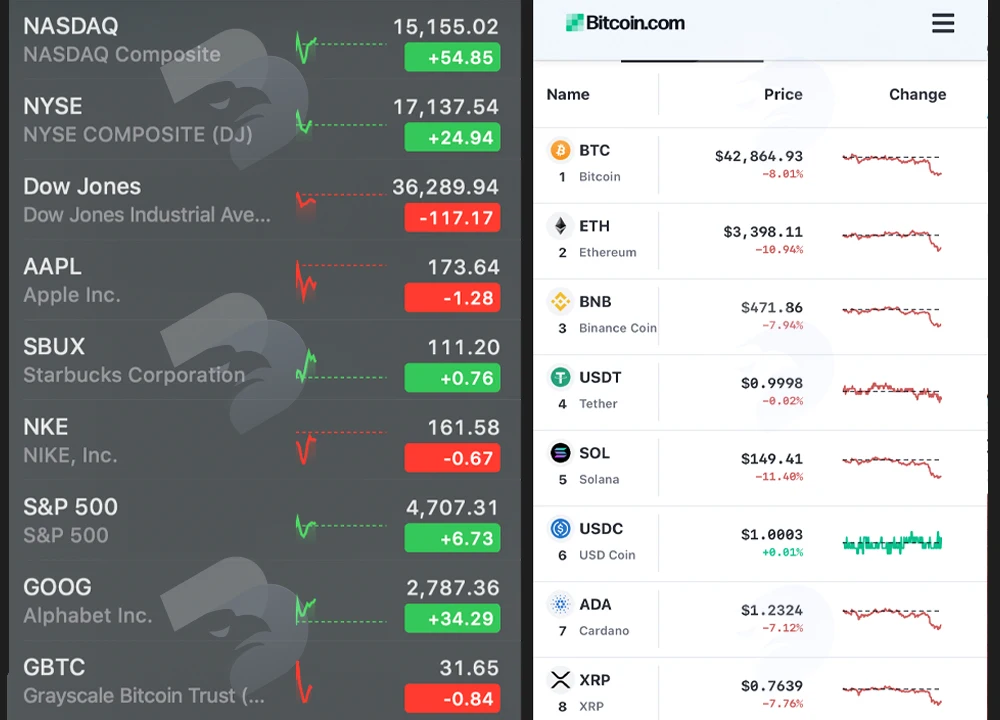
Task: Toggle GOOG green +34.29 change badge
Action: 452,619
